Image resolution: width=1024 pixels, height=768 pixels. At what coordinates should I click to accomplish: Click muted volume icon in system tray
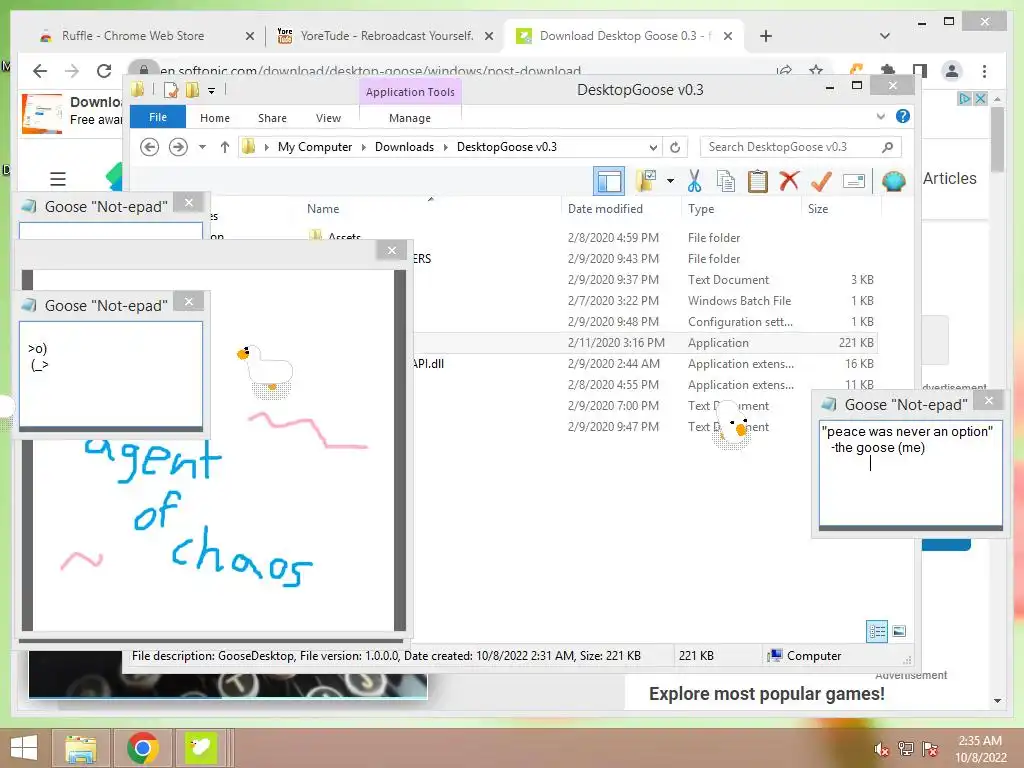882,749
